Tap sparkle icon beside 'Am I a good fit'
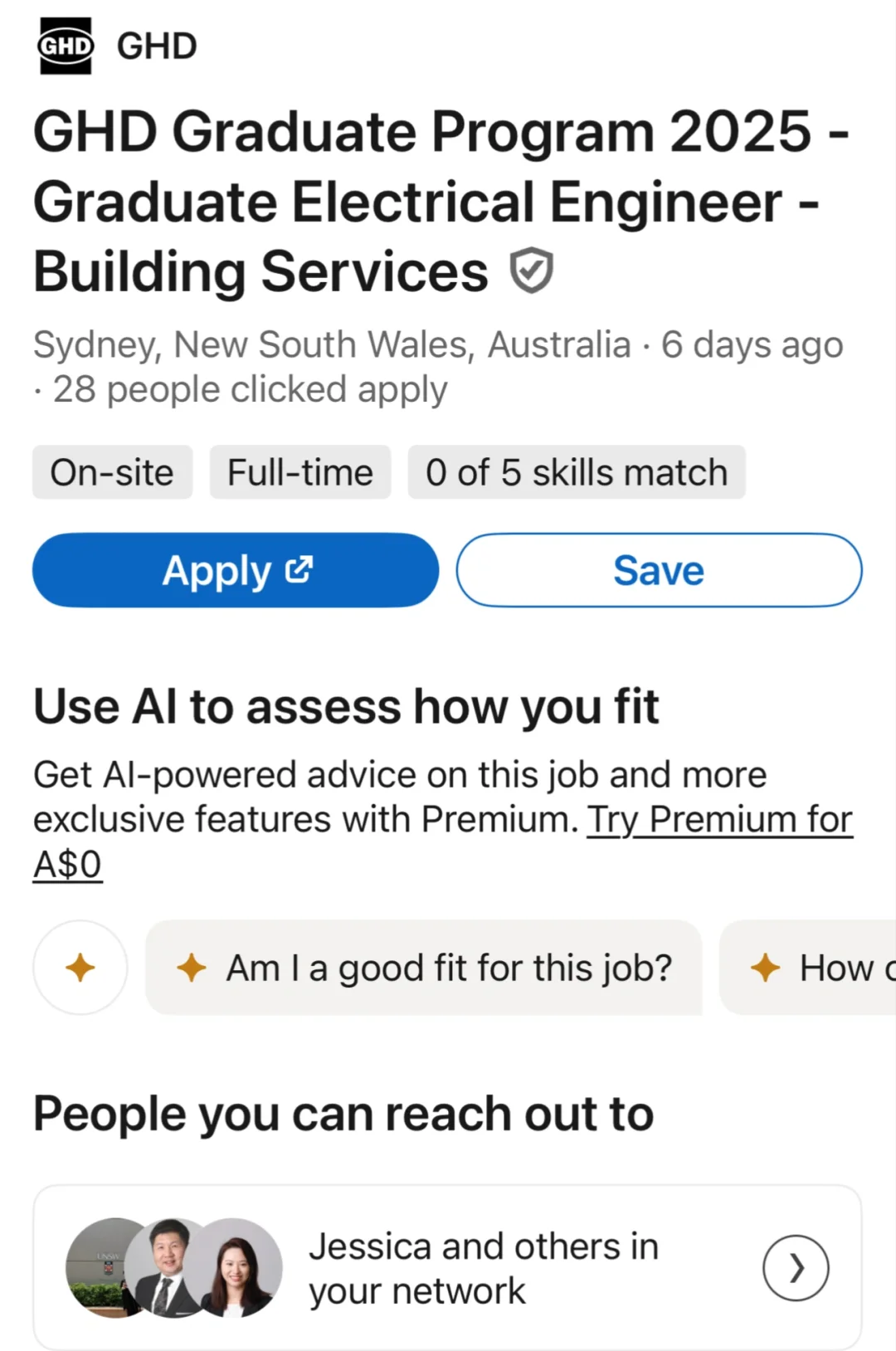Viewport: 896px width, 1351px height. [x=192, y=968]
